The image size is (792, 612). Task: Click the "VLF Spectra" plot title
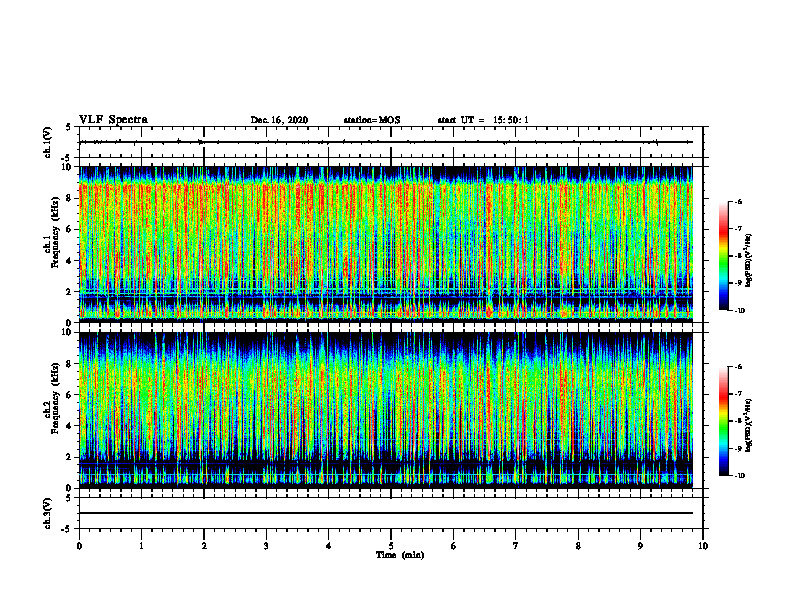(113, 120)
